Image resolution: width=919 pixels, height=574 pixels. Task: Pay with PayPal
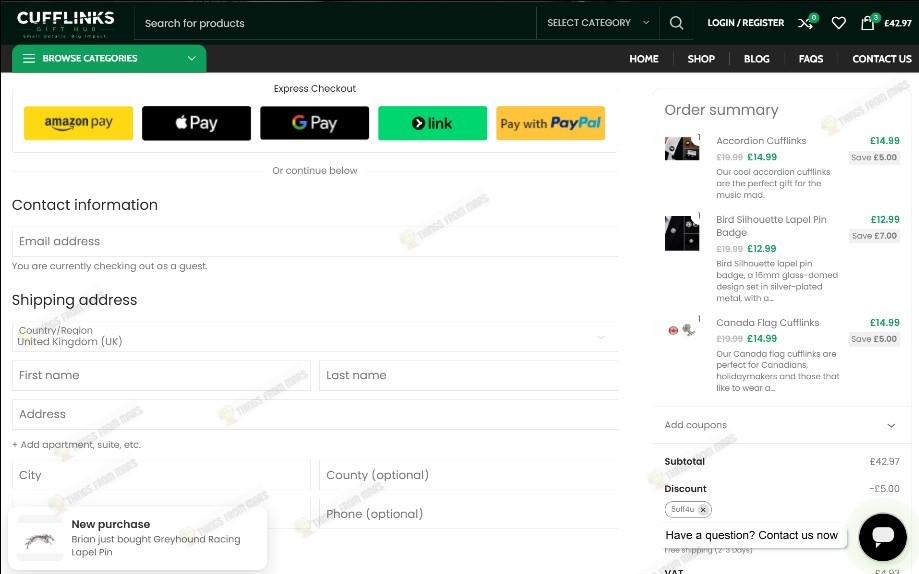pos(550,123)
